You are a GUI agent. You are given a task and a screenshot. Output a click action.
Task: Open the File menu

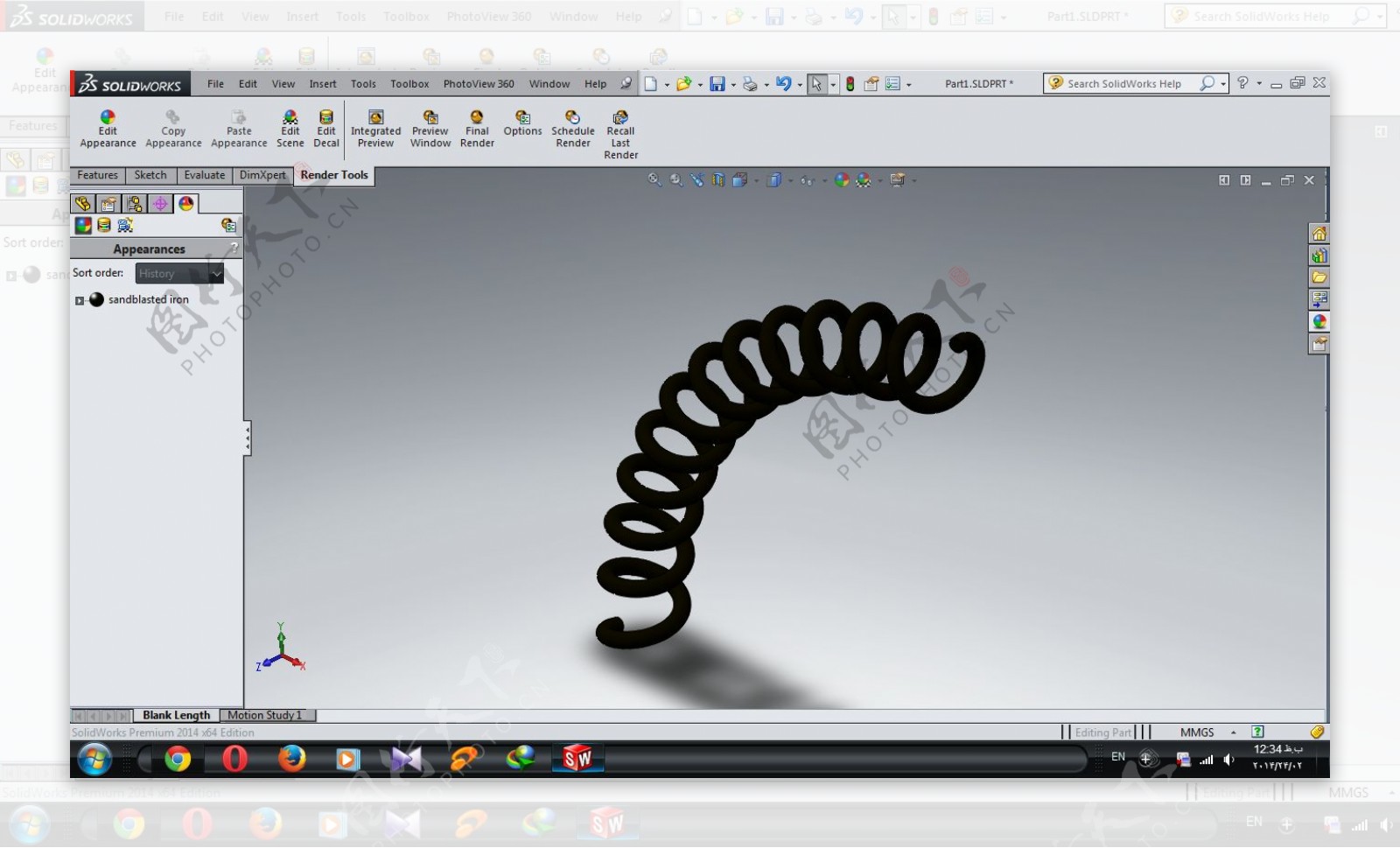pyautogui.click(x=215, y=84)
